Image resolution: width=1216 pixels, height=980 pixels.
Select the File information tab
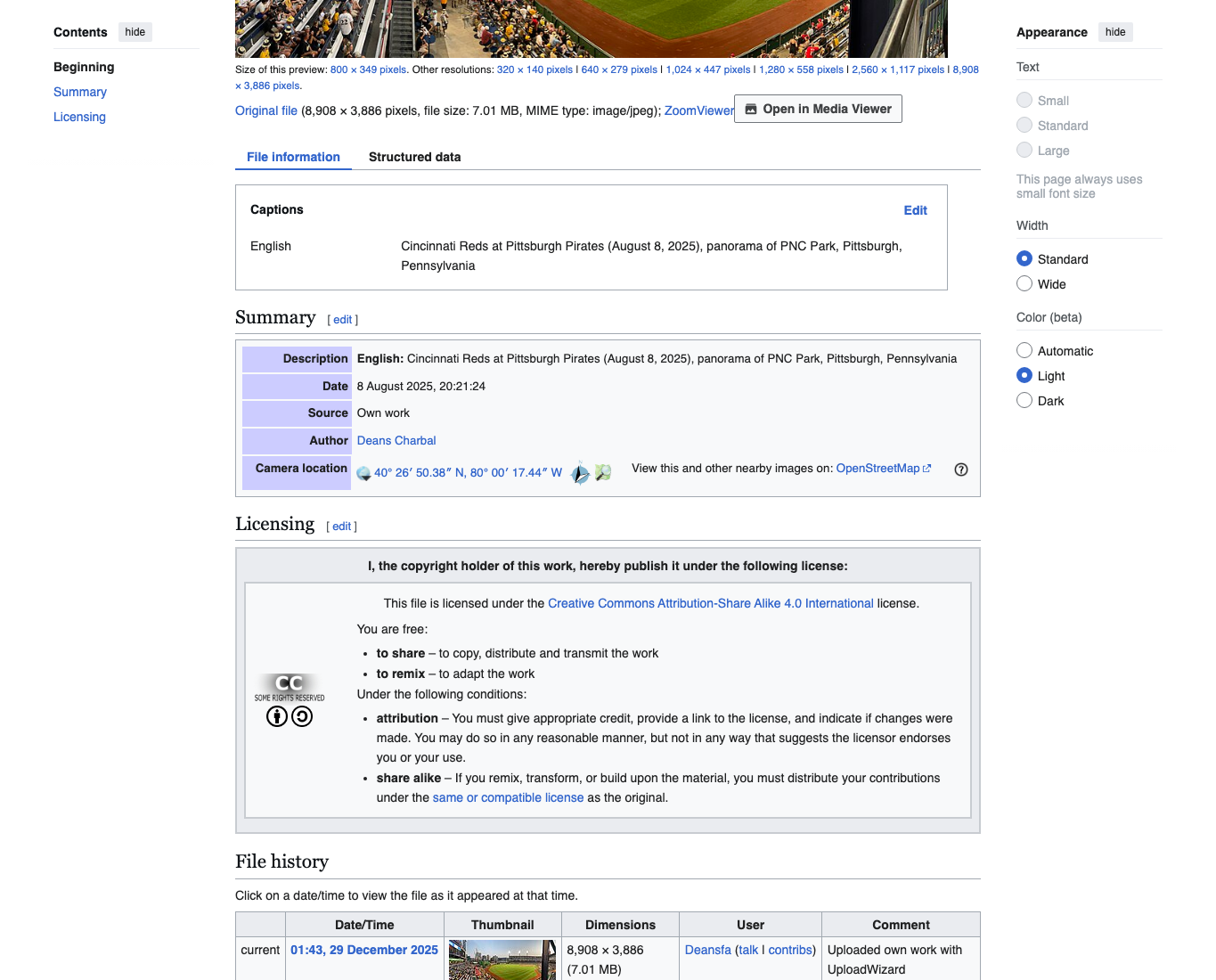[x=293, y=157]
